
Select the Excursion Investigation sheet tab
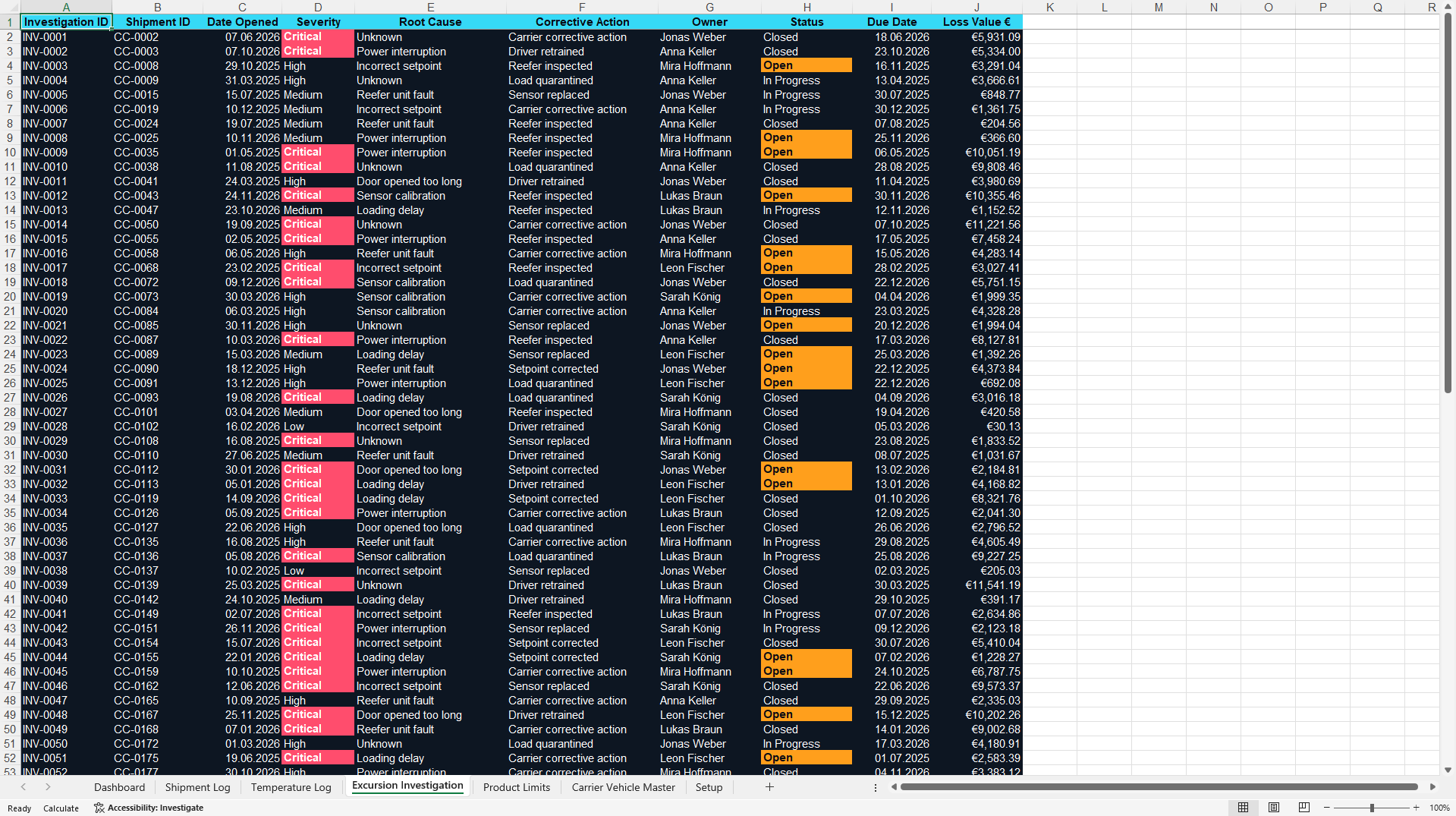[x=407, y=786]
